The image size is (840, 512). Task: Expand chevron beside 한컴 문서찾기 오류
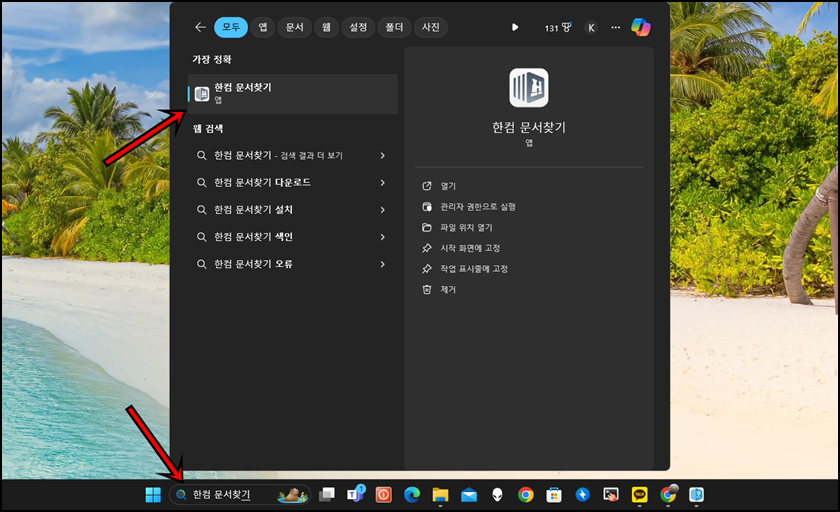click(x=382, y=264)
